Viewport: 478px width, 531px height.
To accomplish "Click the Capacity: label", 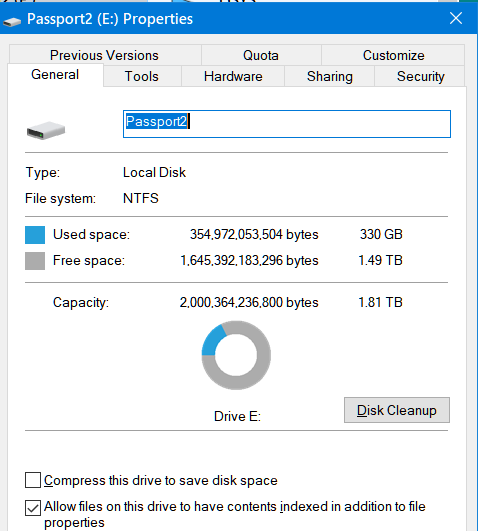I will (81, 302).
